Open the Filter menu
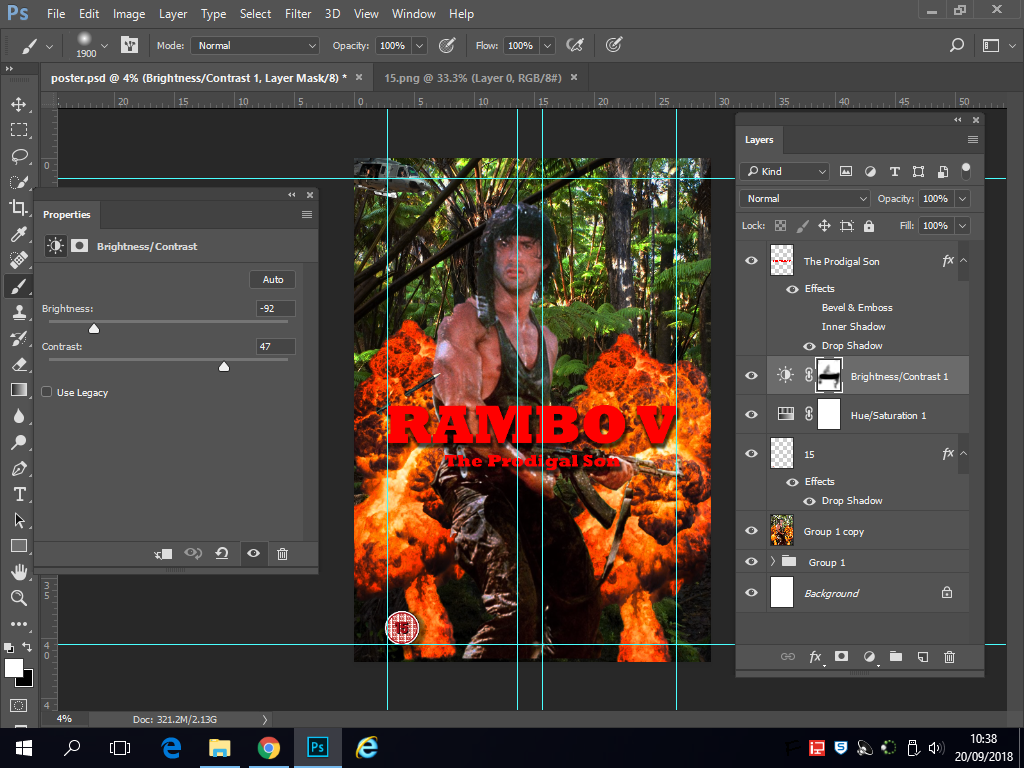The height and width of the screenshot is (768, 1024). pos(298,14)
